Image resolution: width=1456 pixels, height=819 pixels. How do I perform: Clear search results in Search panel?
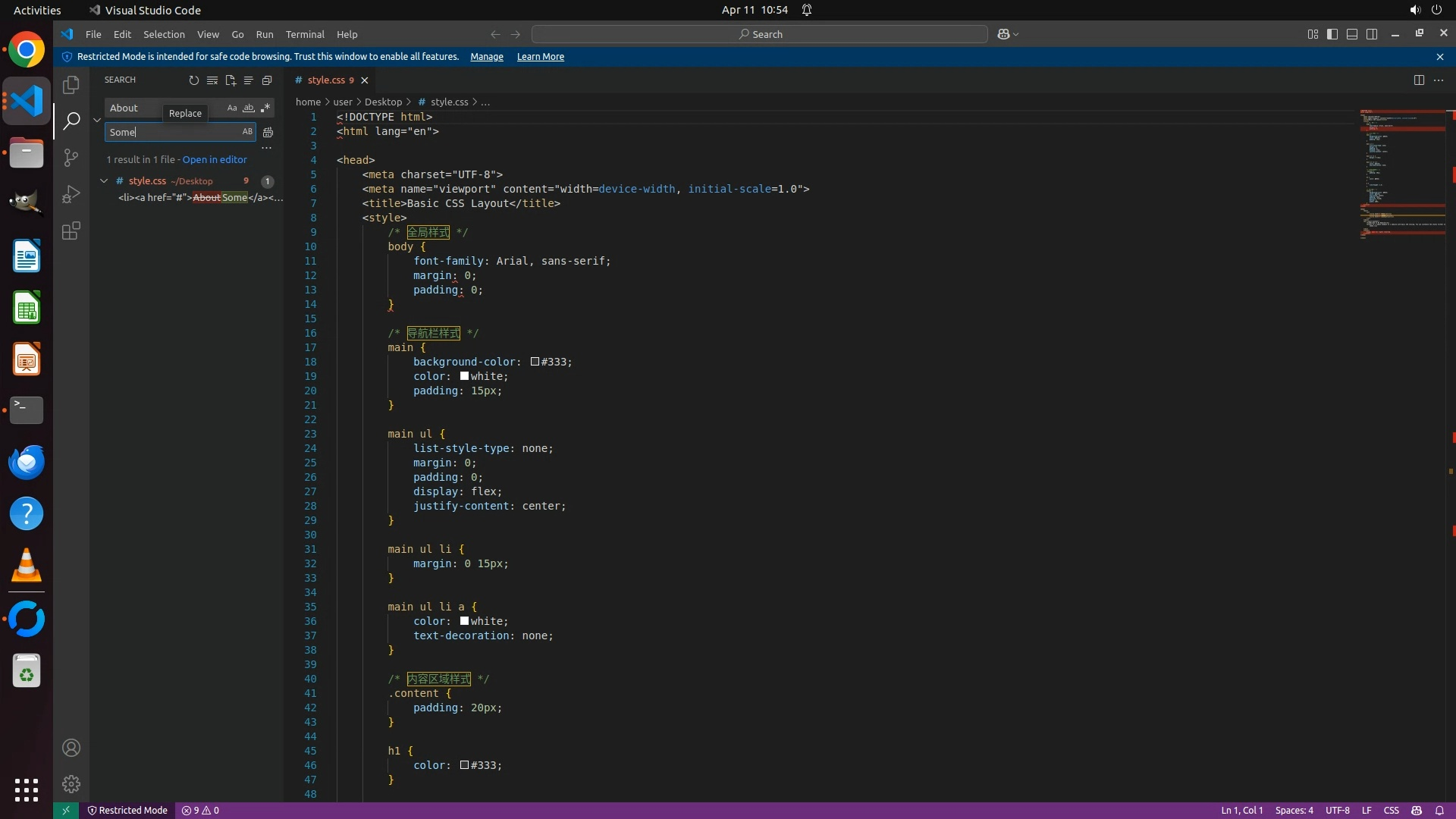(212, 80)
